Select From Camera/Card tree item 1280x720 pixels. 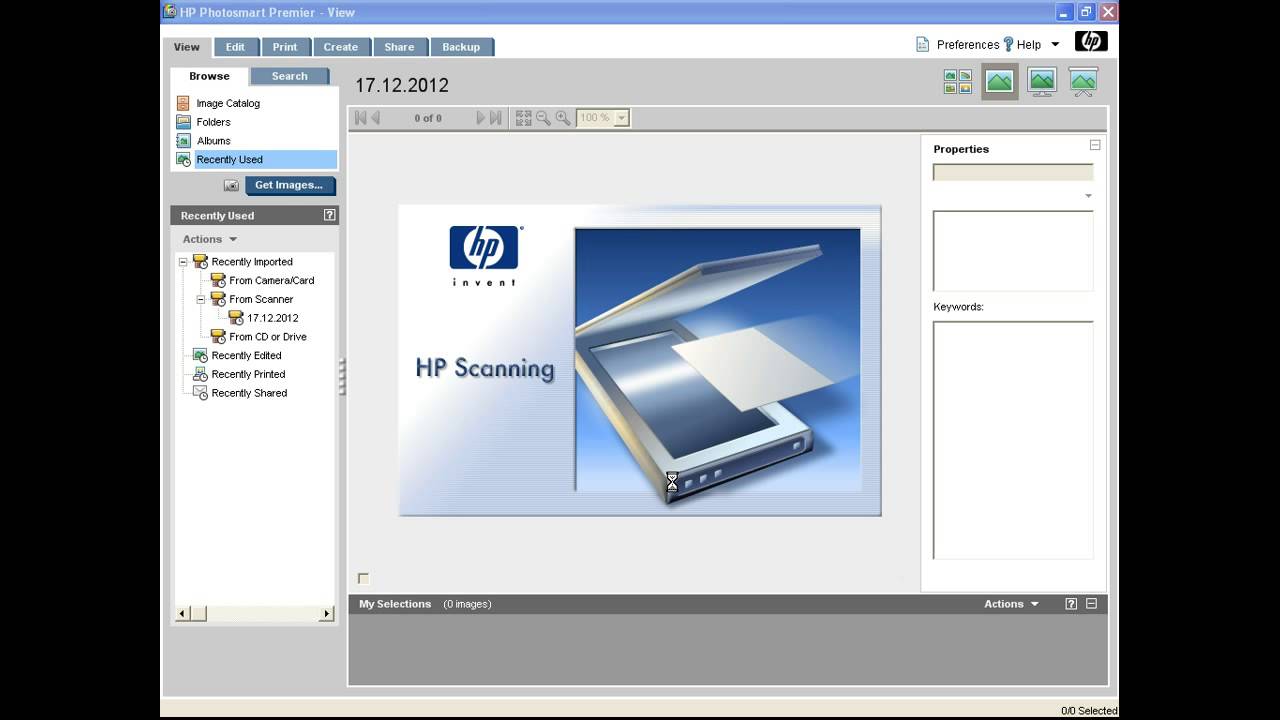[x=271, y=281]
